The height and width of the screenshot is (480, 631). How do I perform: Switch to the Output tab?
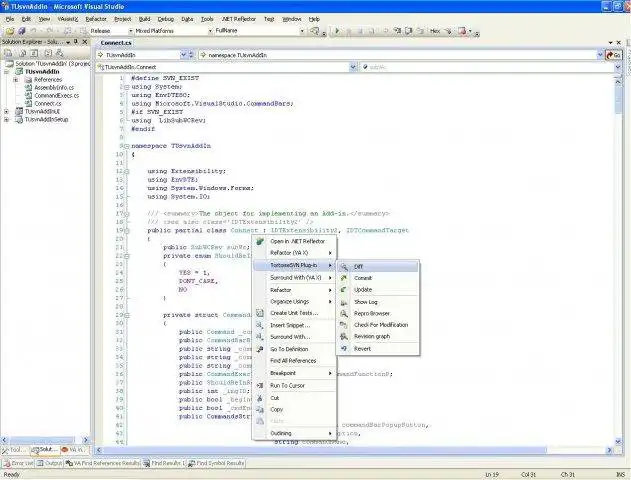[x=49, y=464]
